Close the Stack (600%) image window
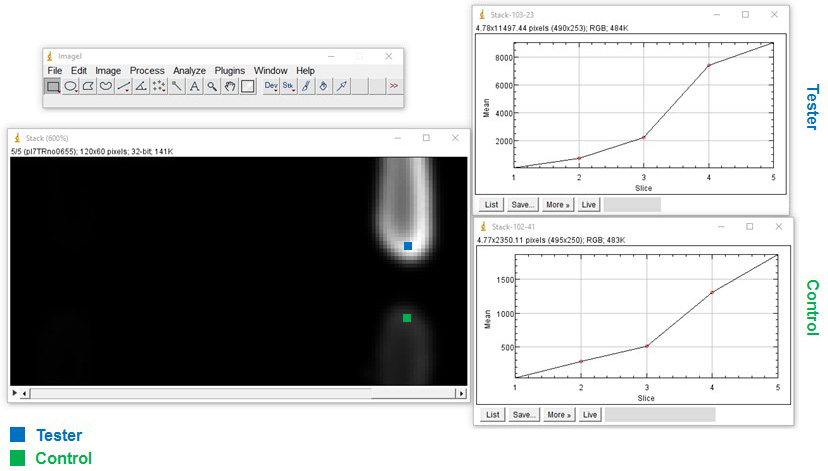Screen dimensions: 828x471 (455, 138)
